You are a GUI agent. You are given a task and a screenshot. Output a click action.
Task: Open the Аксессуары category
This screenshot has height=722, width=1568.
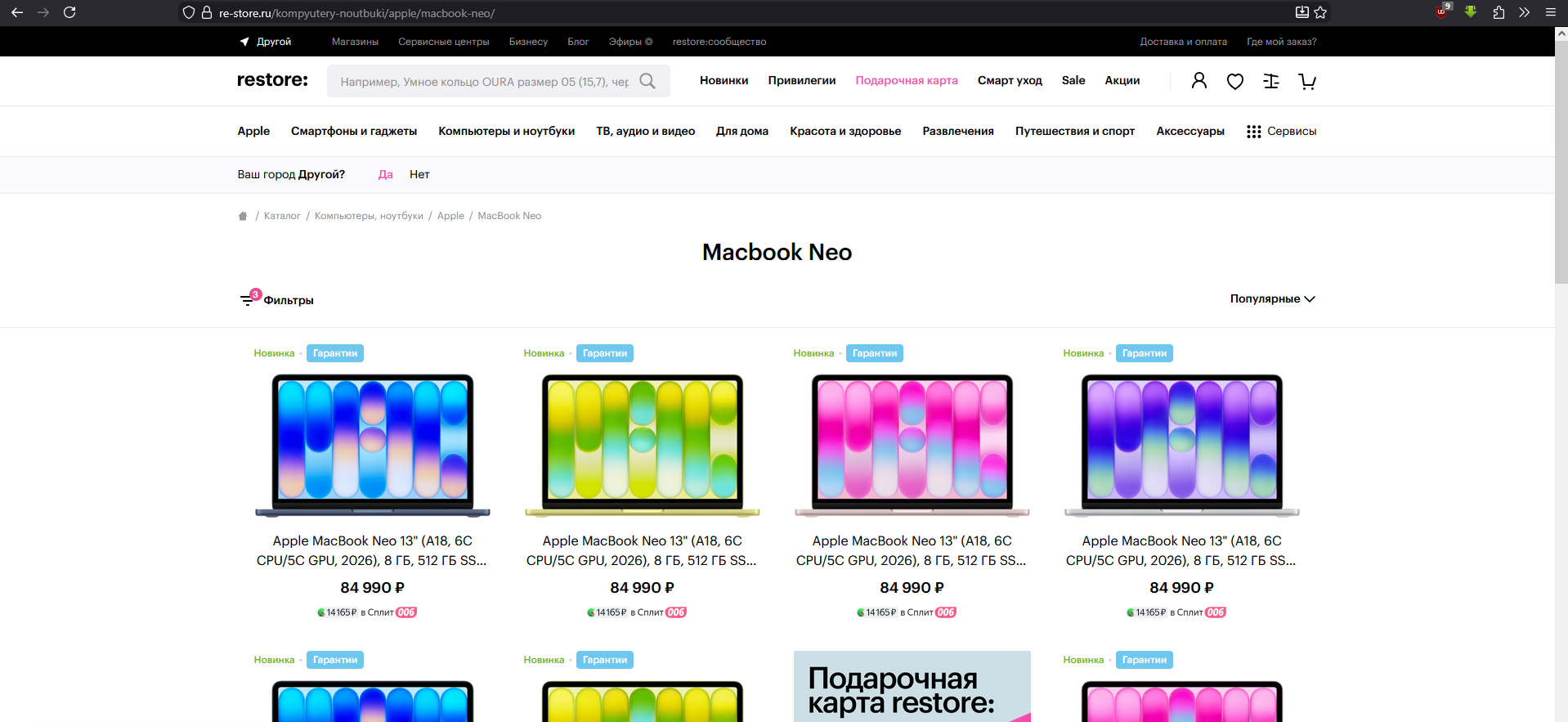pyautogui.click(x=1190, y=131)
